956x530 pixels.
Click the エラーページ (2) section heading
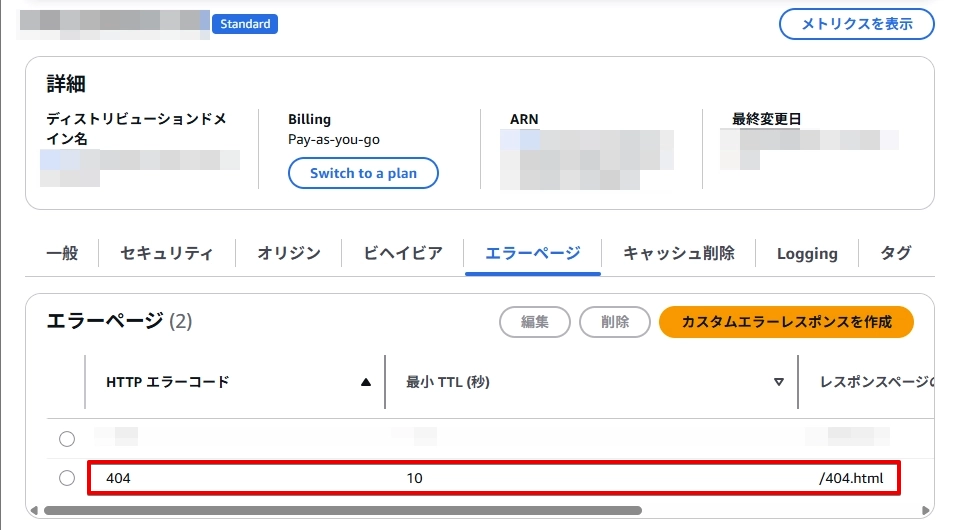(120, 321)
